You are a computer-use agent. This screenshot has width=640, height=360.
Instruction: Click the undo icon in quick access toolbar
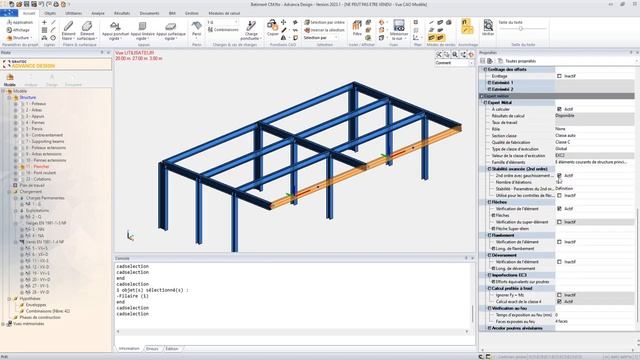[x=41, y=4]
